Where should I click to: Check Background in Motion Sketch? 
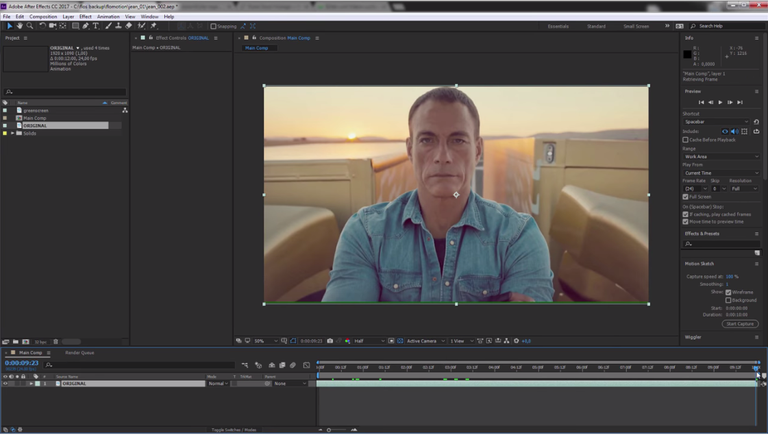click(x=728, y=300)
